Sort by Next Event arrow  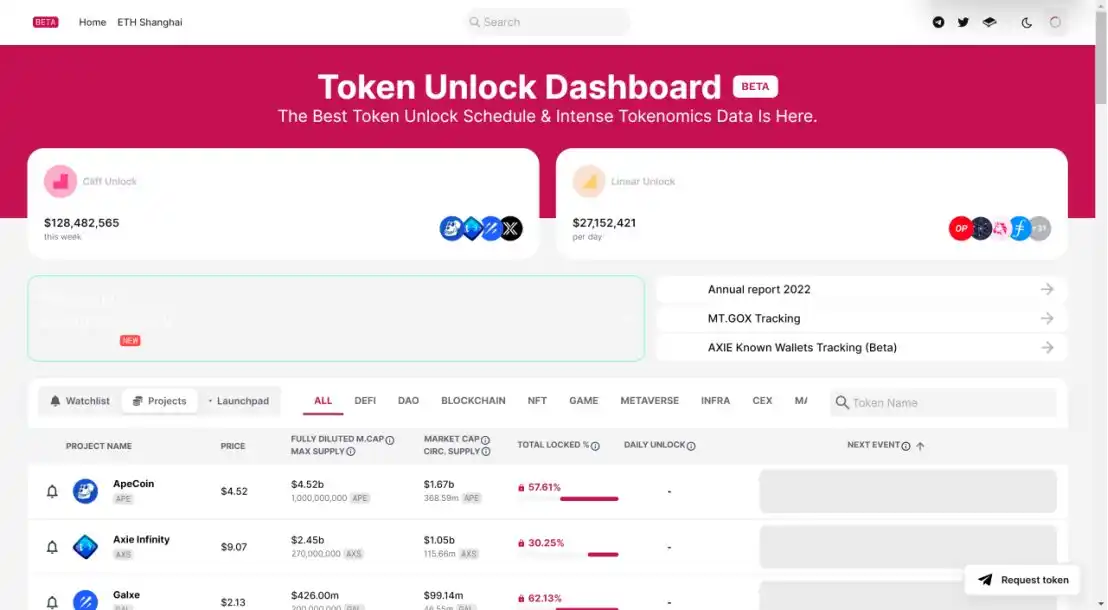[920, 446]
